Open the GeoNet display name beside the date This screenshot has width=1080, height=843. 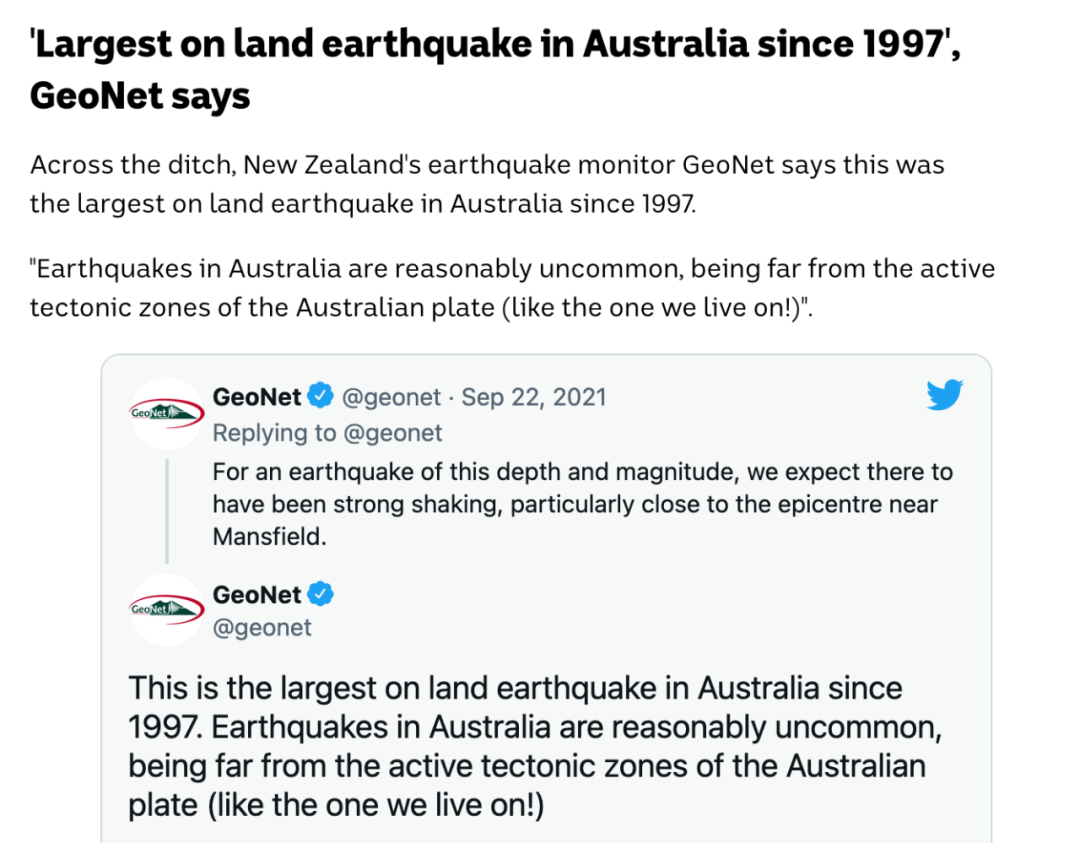(x=257, y=397)
